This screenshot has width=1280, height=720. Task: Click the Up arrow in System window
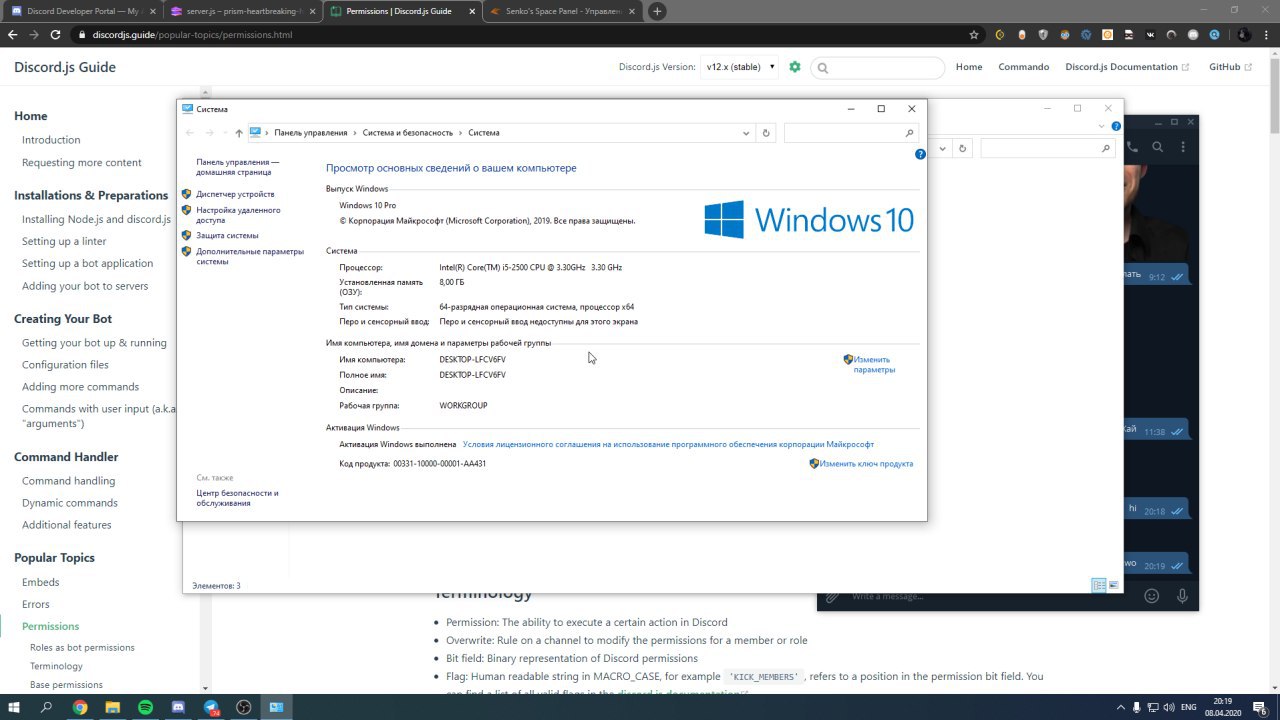[x=239, y=133]
